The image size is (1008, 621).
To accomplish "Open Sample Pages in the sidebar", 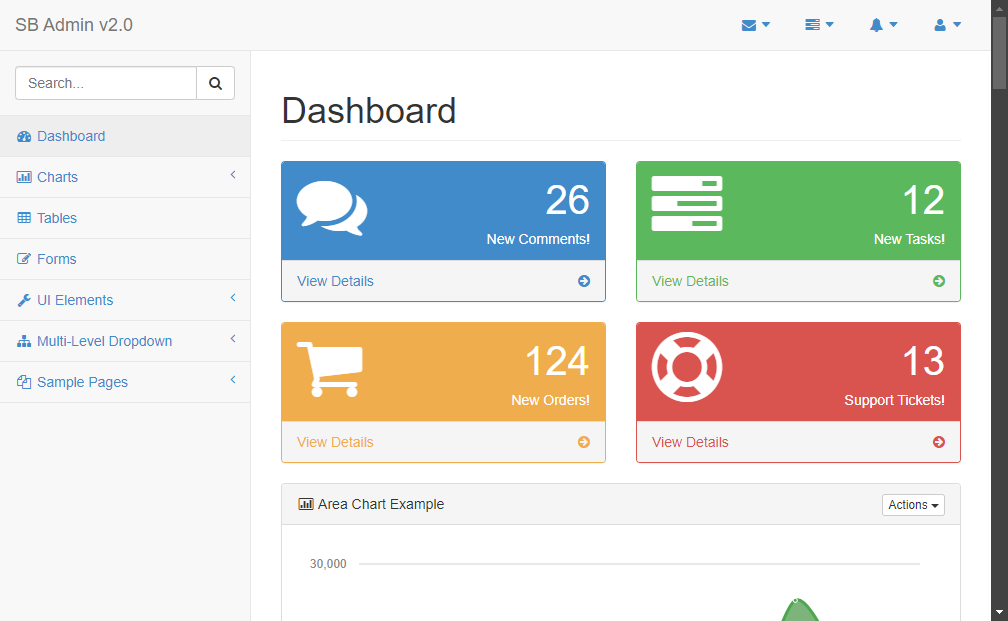I will click(125, 382).
